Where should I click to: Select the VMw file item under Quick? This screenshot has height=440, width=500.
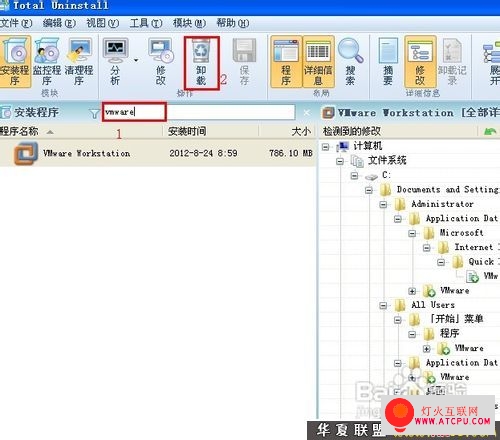click(491, 276)
